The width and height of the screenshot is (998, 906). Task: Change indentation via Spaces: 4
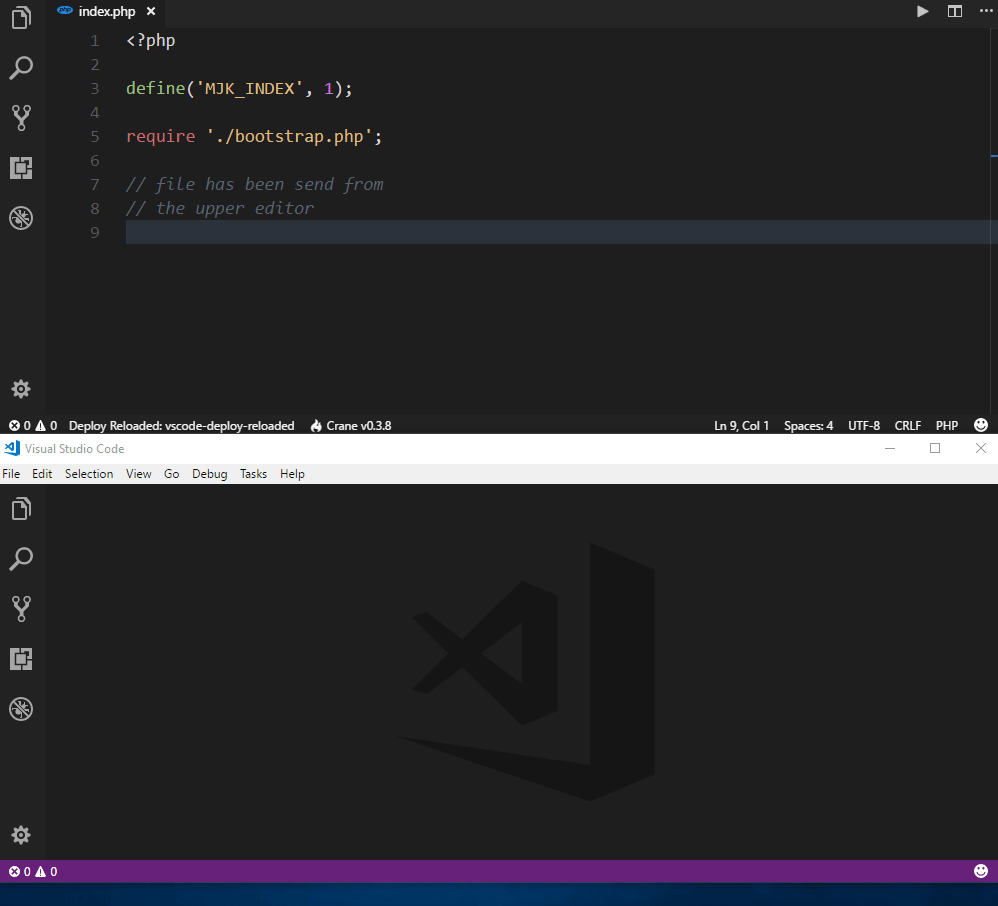(808, 425)
